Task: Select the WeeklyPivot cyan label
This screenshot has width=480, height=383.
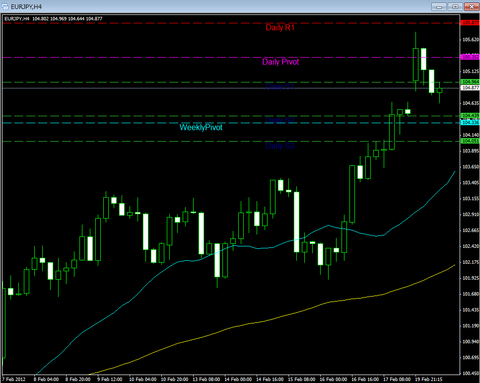Action: tap(201, 128)
